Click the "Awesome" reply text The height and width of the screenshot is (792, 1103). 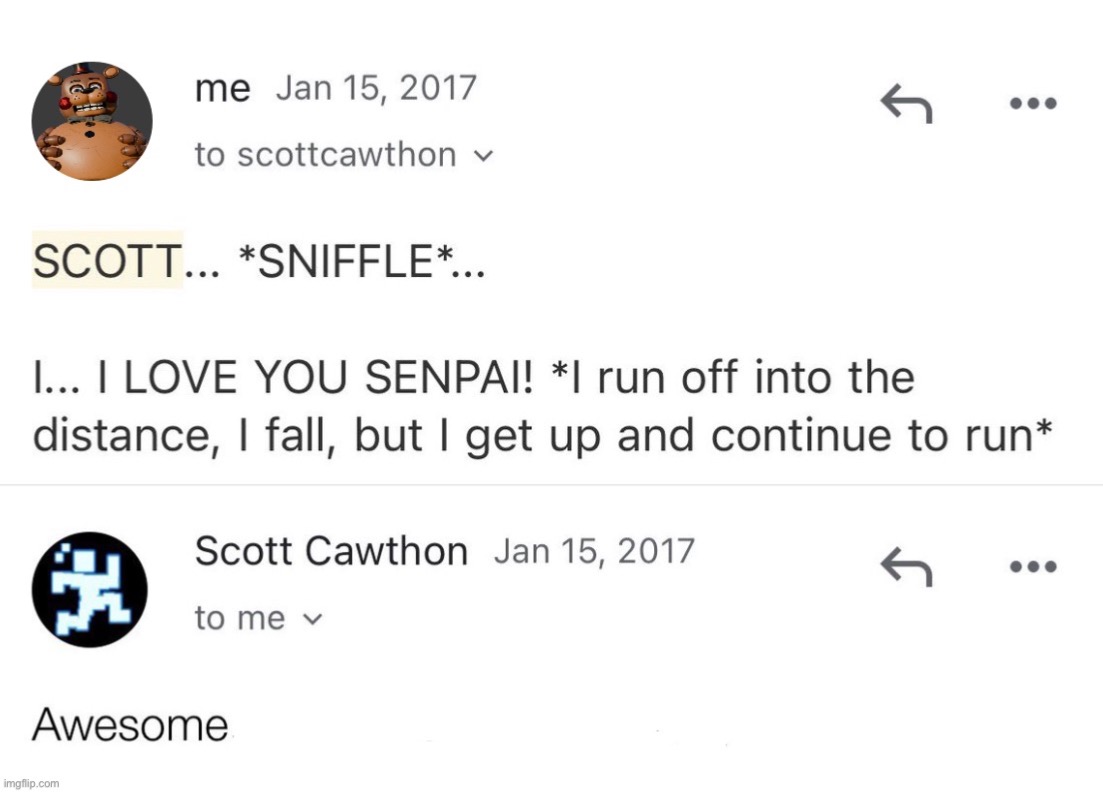coord(130,725)
